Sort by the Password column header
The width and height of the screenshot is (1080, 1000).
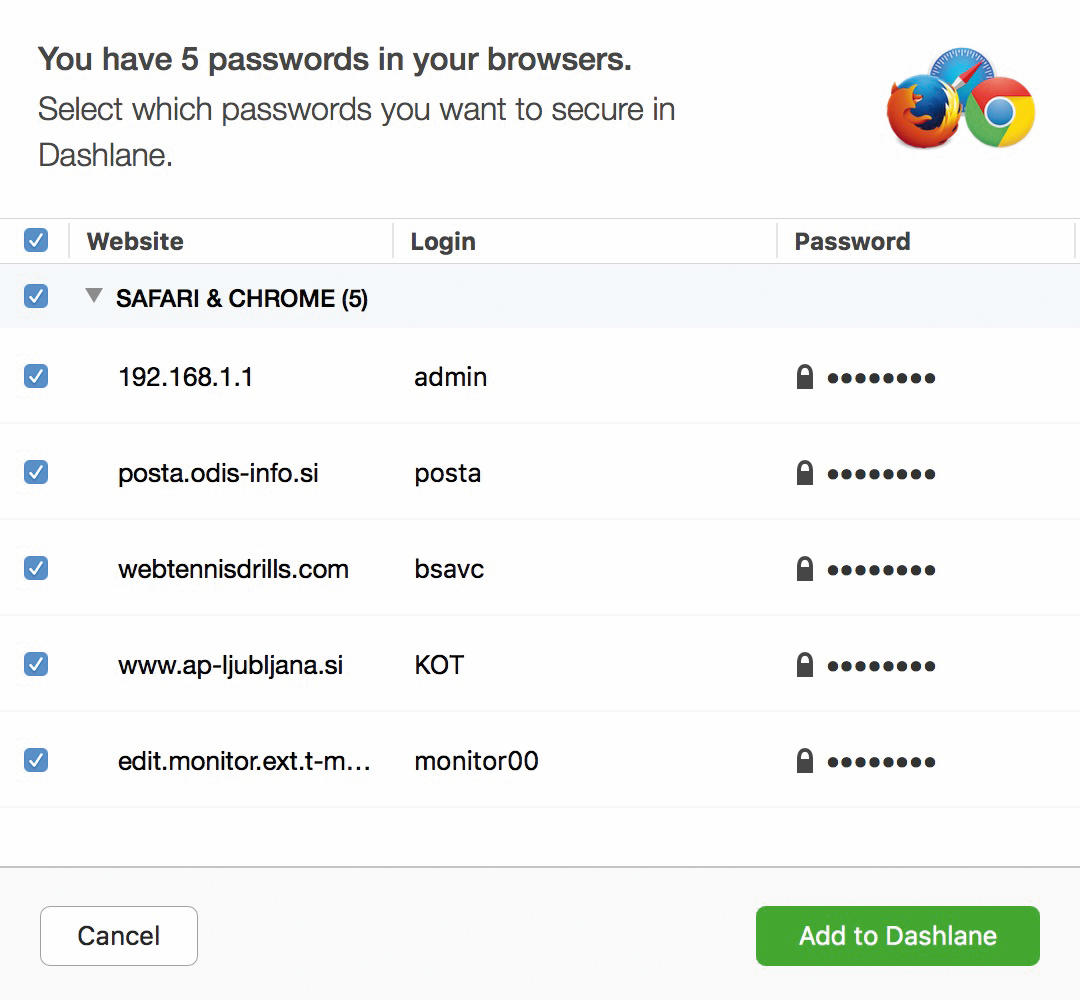click(852, 242)
